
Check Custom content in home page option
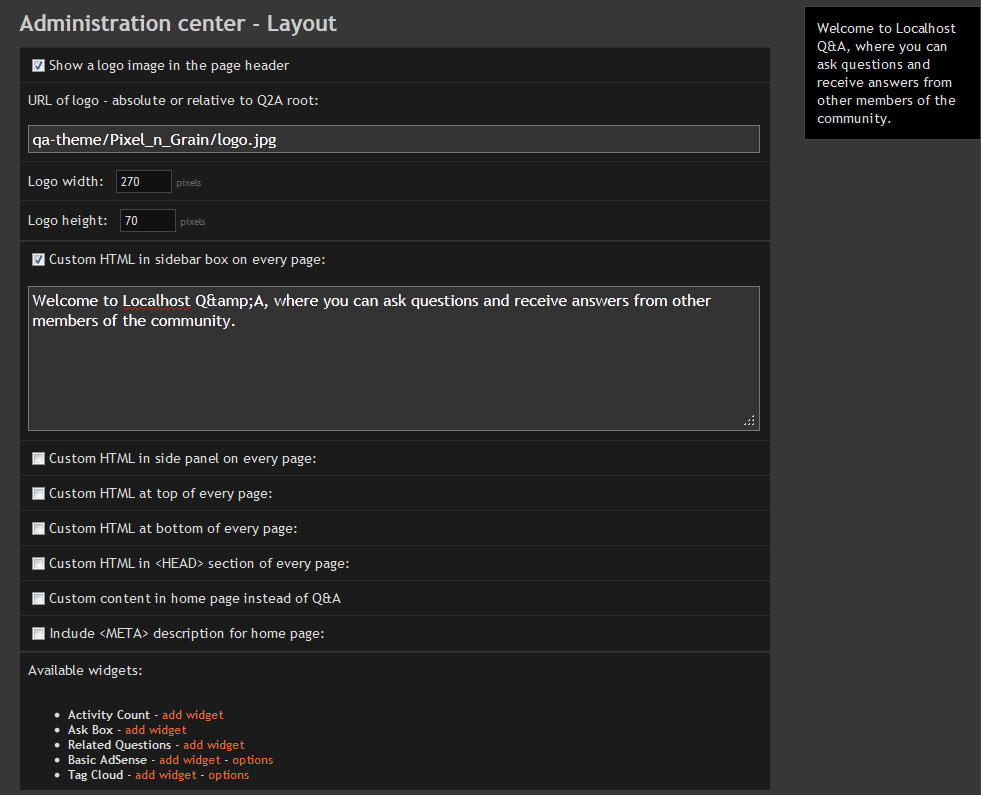[x=38, y=599]
